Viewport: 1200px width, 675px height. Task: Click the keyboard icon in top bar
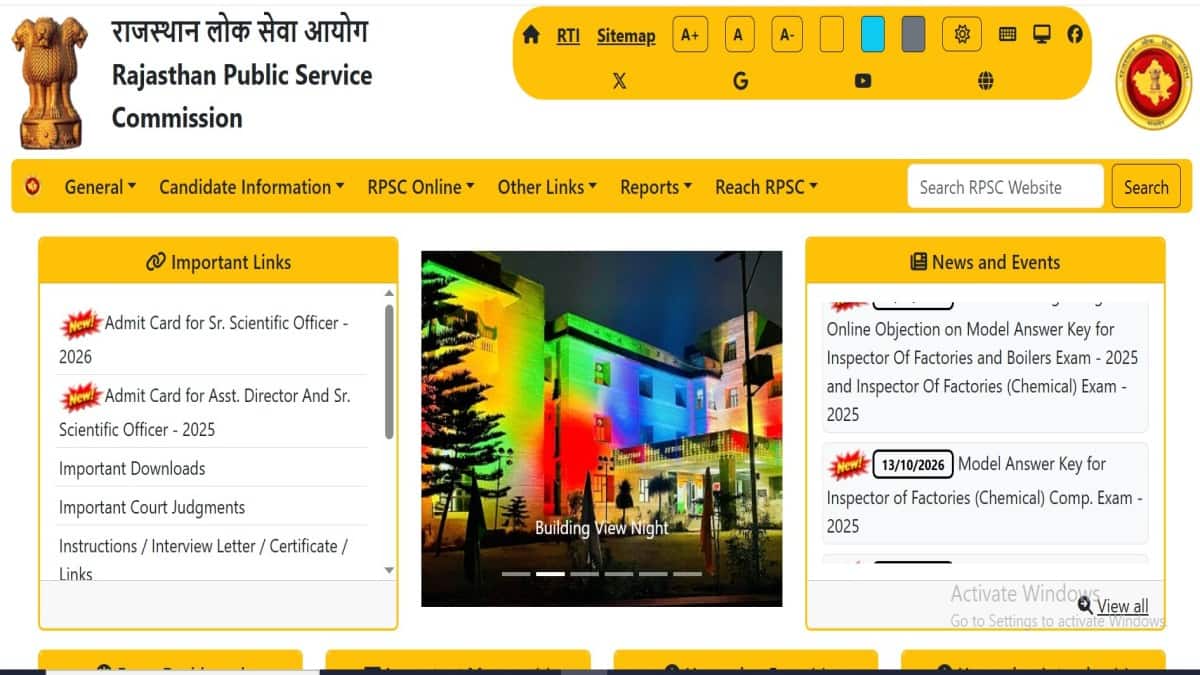pos(1008,34)
